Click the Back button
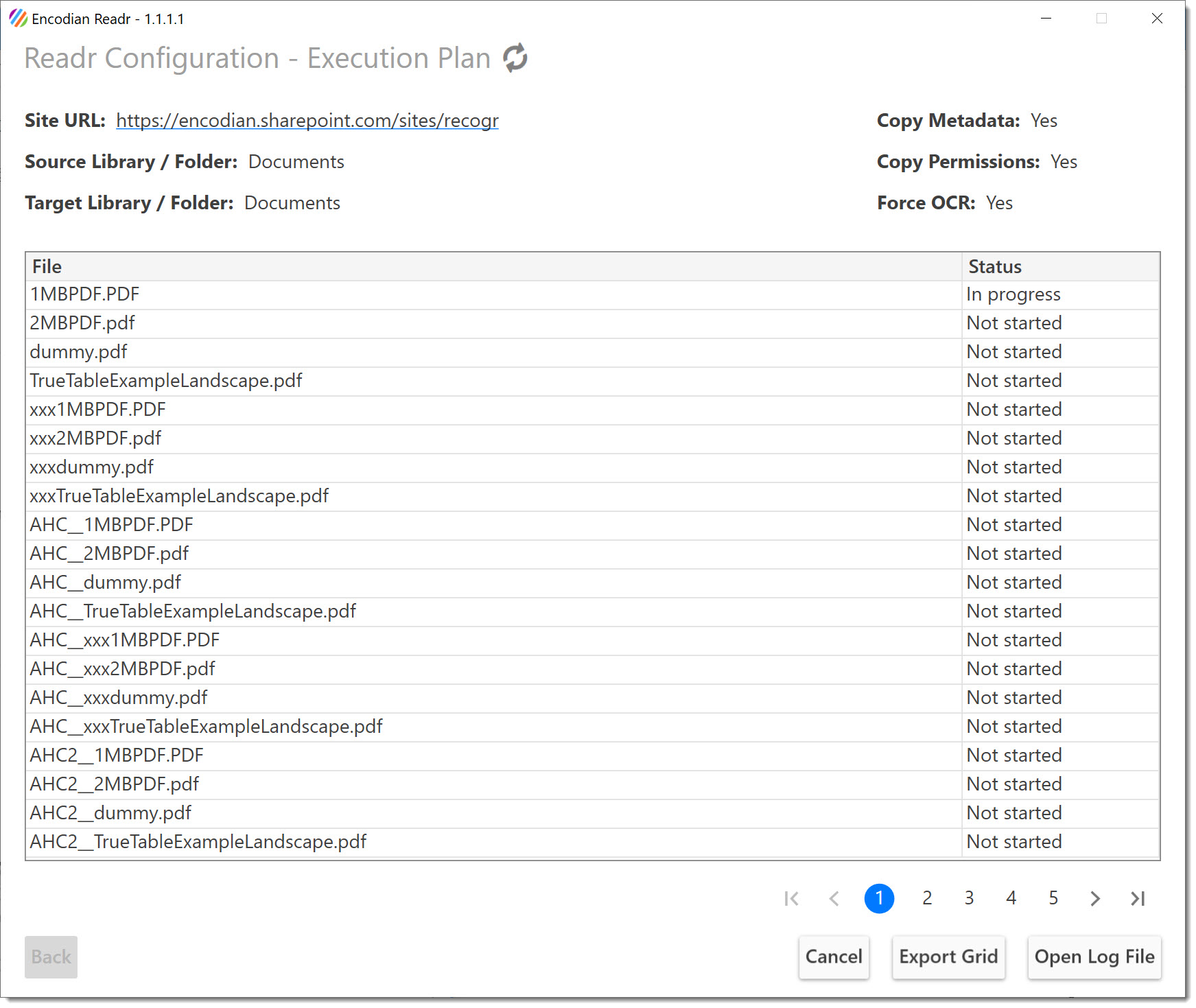This screenshot has width=1196, height=1008. click(x=51, y=957)
